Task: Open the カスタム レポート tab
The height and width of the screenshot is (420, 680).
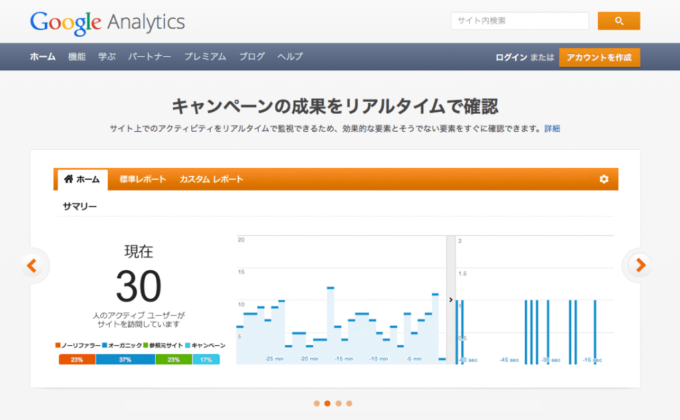Action: pyautogui.click(x=211, y=179)
